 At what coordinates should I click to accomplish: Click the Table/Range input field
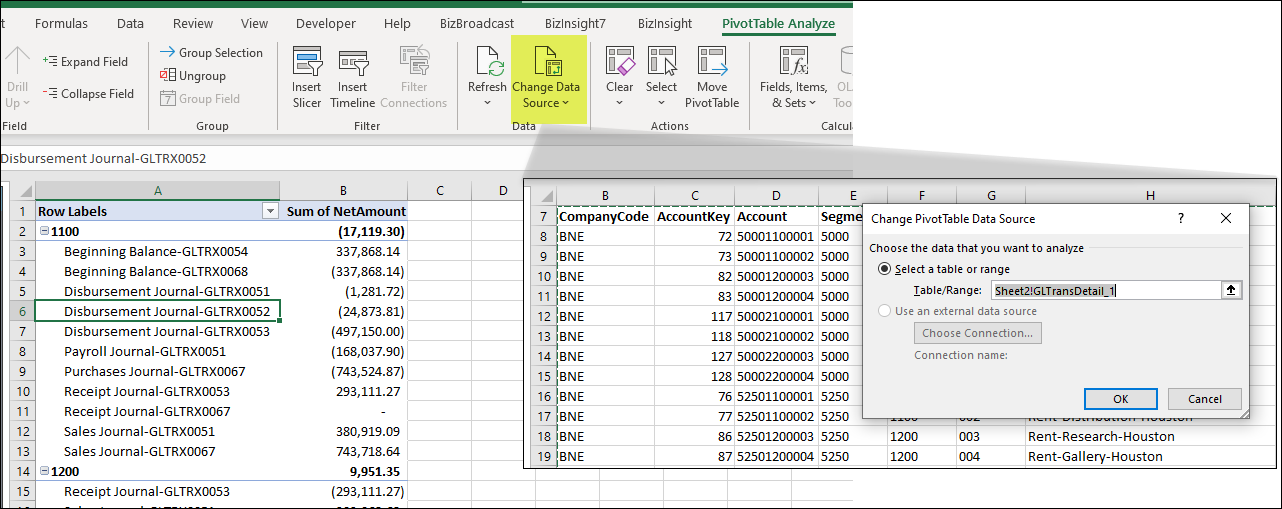[1106, 290]
